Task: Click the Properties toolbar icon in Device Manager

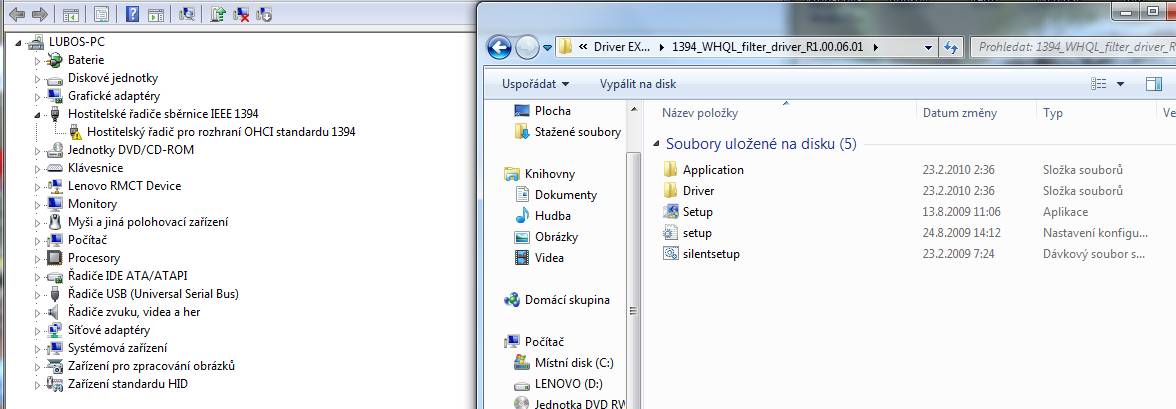Action: 101,15
